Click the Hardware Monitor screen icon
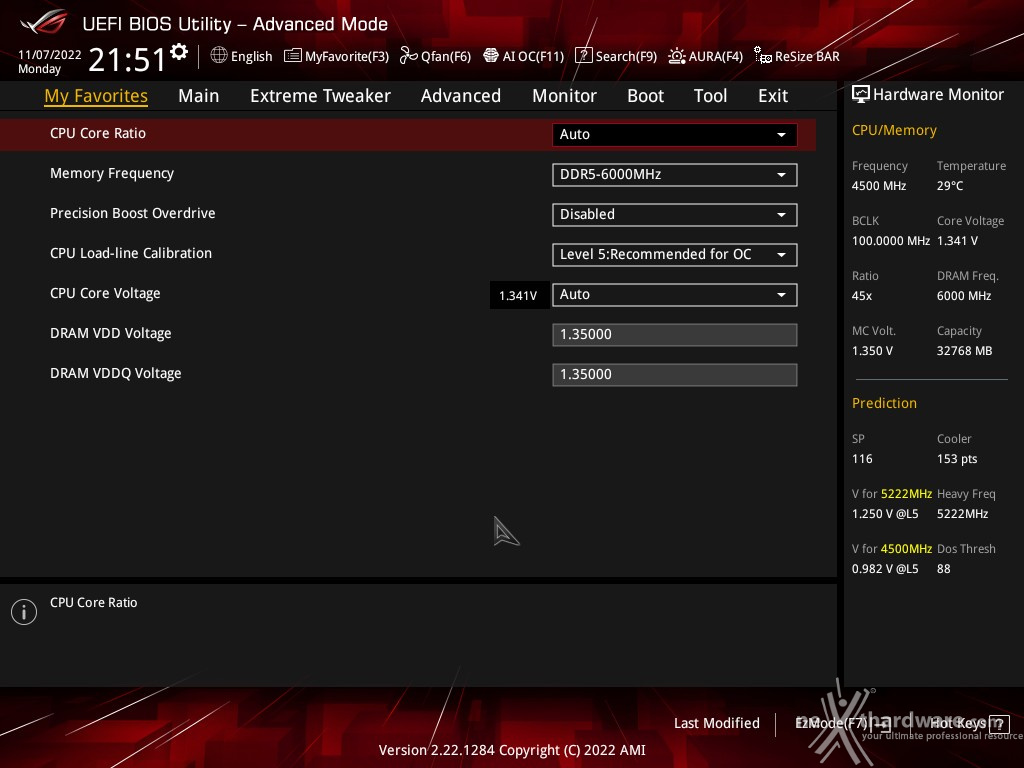This screenshot has height=768, width=1024. click(x=861, y=95)
